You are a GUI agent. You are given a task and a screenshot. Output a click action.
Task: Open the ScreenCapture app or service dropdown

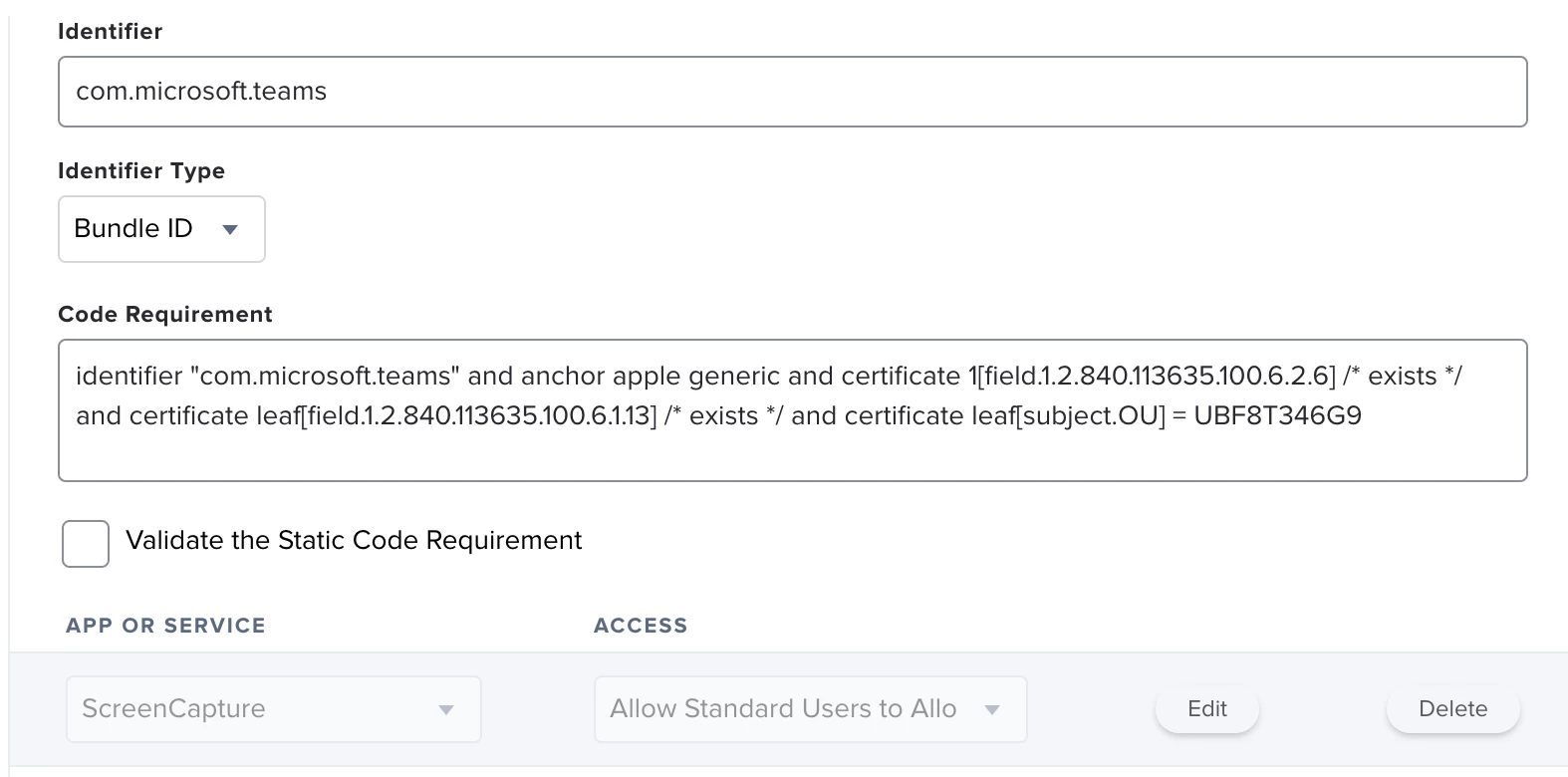click(x=274, y=709)
